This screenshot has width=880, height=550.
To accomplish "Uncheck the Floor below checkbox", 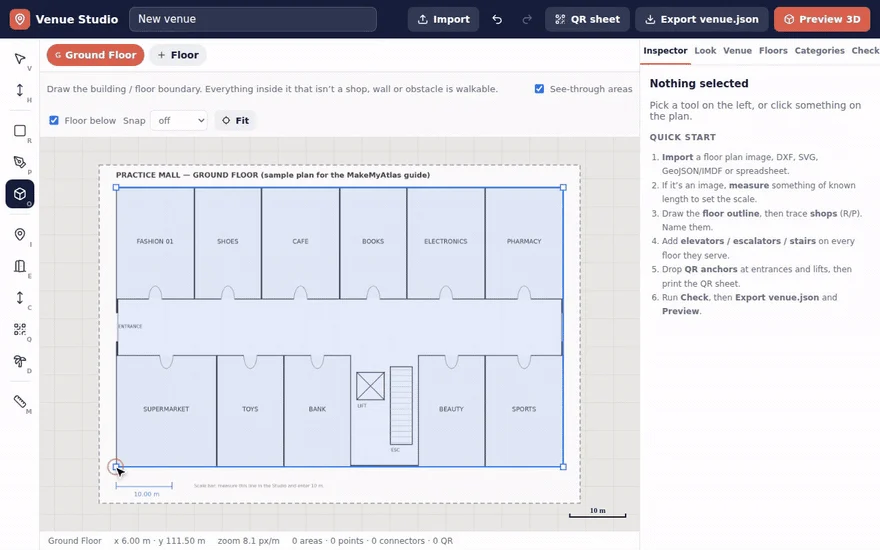I will (54, 120).
